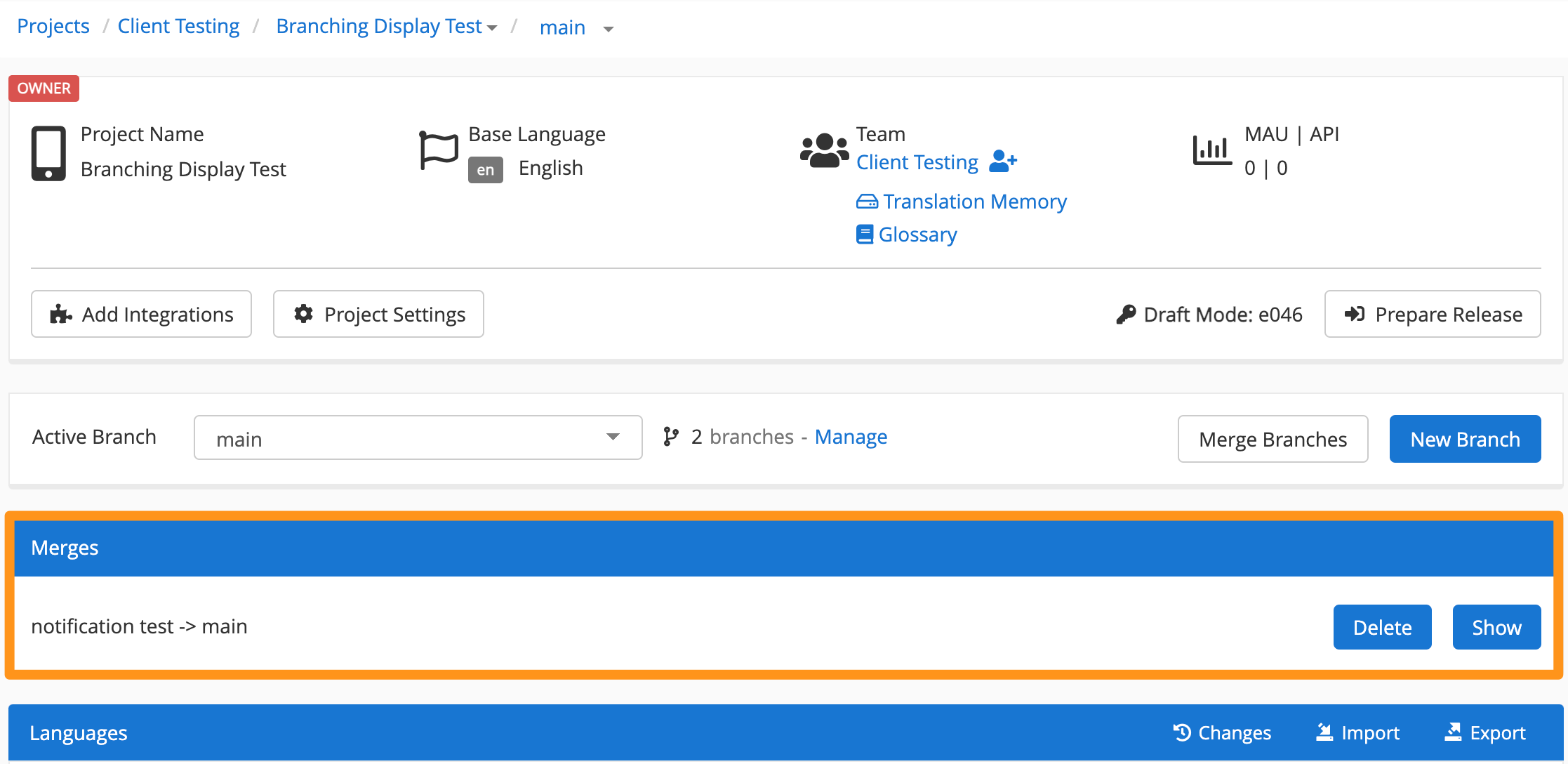Open the Projects breadcrumb link

53,26
